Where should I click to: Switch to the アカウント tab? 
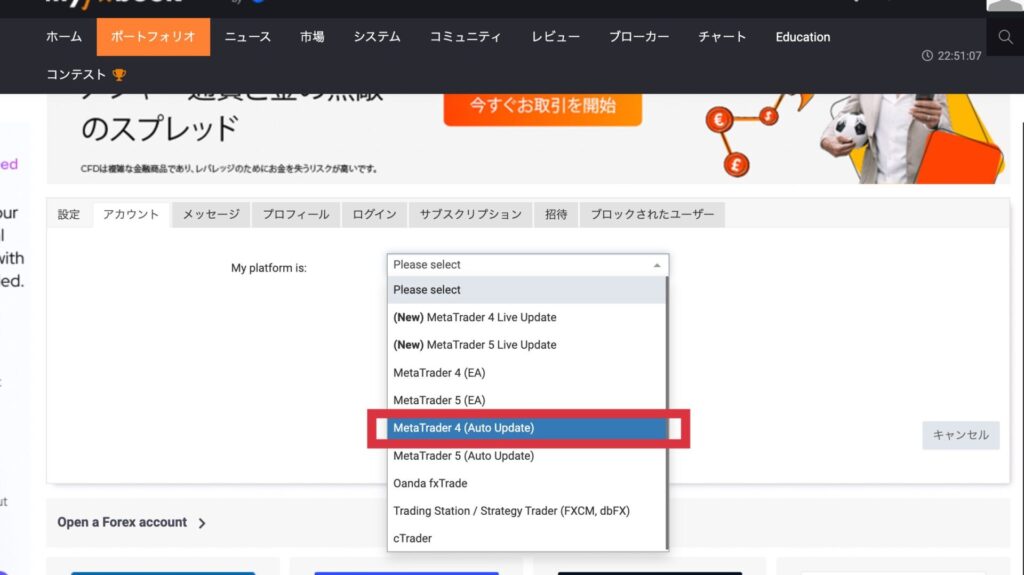(x=131, y=214)
